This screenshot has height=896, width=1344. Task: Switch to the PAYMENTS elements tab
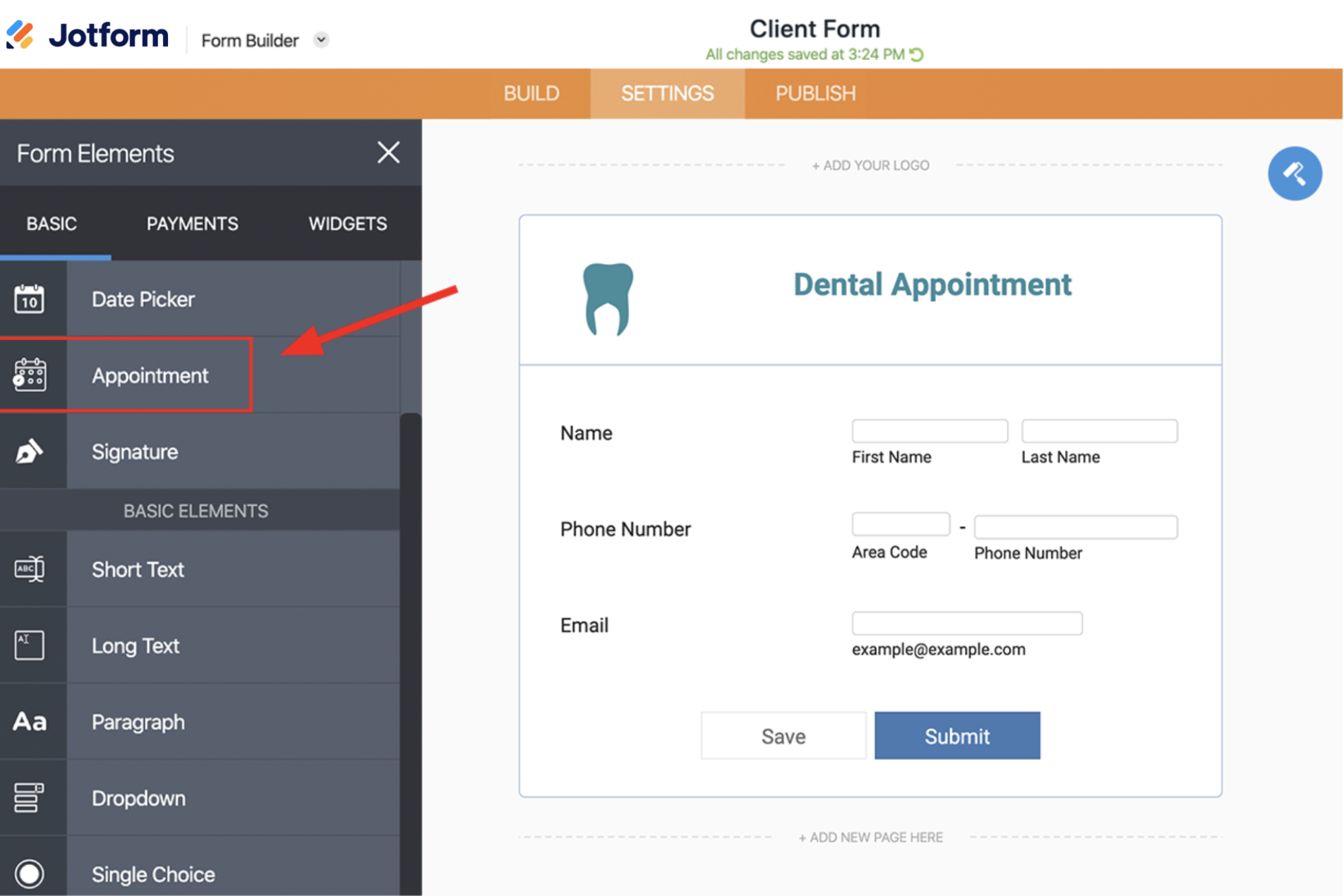192,224
